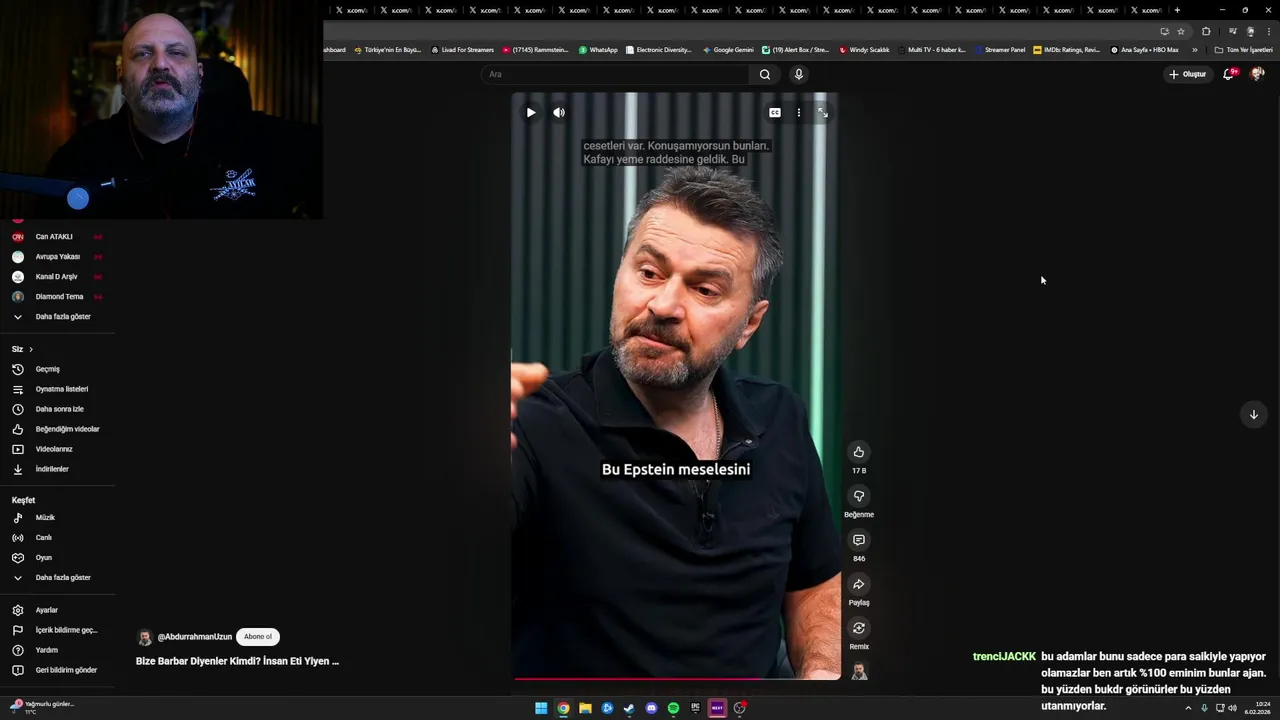Like the short with 17 B likes
Viewport: 1280px width, 720px height.
(859, 452)
